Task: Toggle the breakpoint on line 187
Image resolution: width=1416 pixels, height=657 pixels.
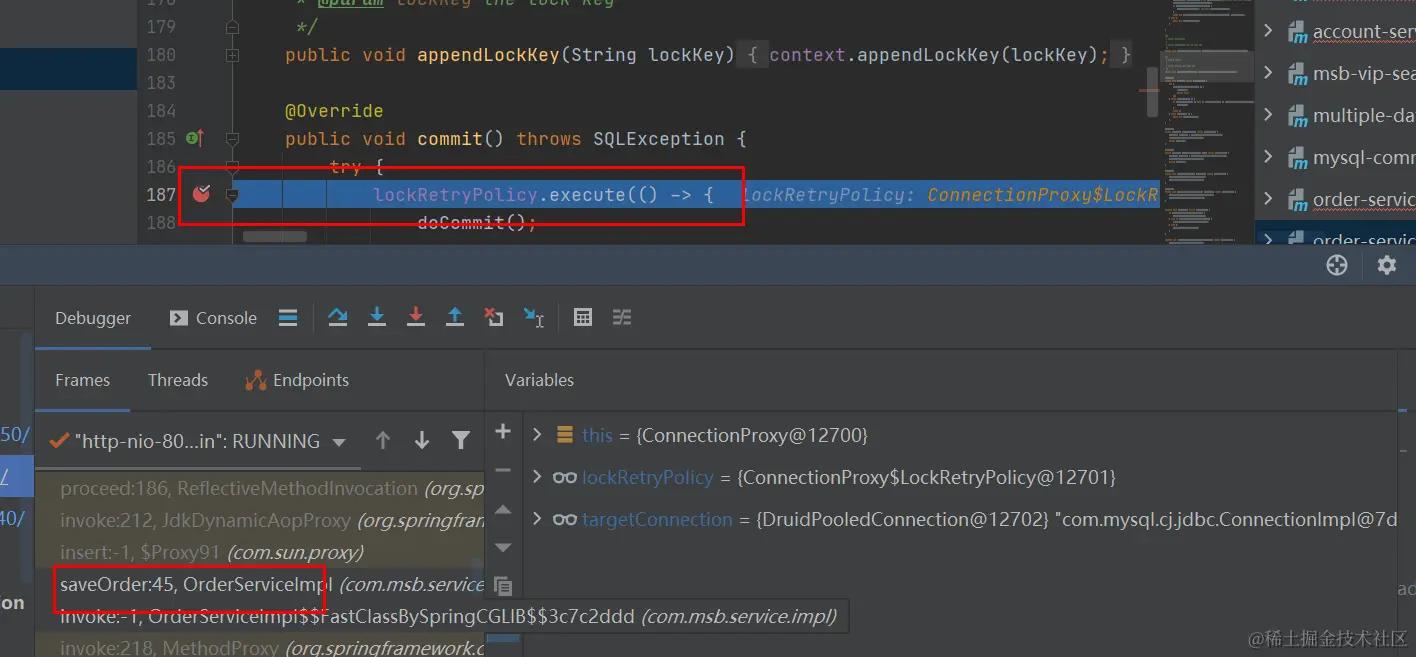Action: tap(201, 194)
